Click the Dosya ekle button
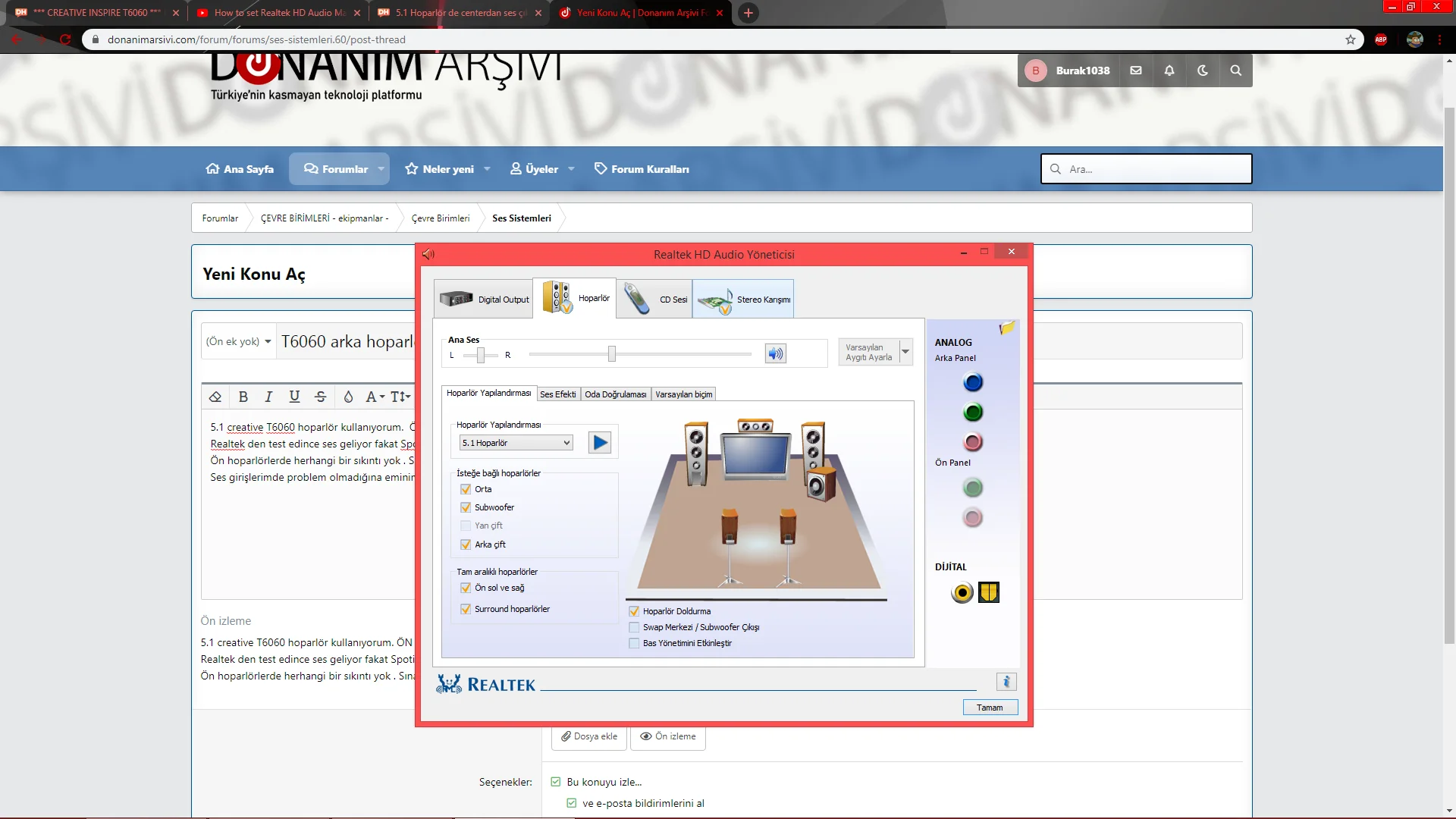This screenshot has width=1456, height=819. pos(588,736)
